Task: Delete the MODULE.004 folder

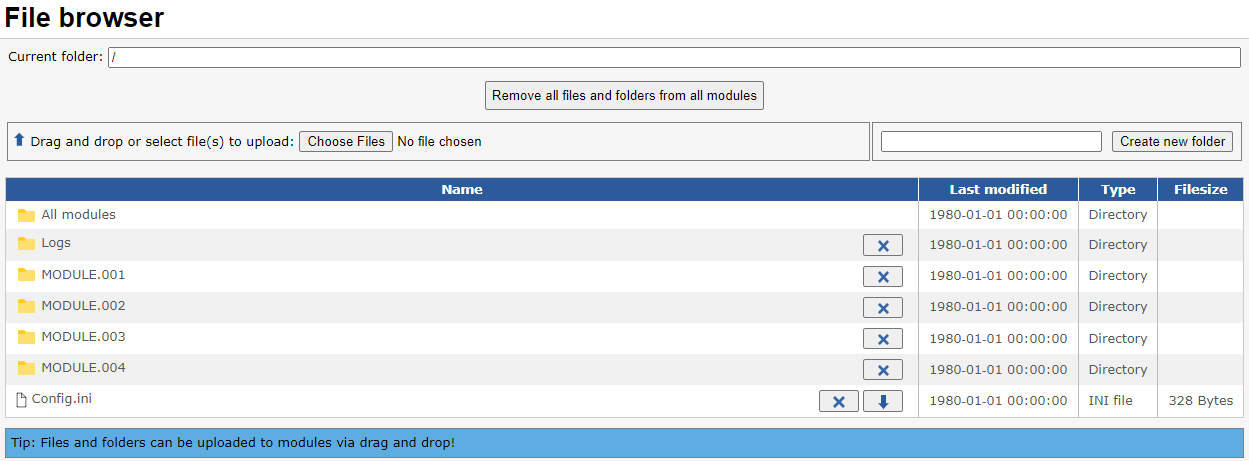Action: coord(882,370)
